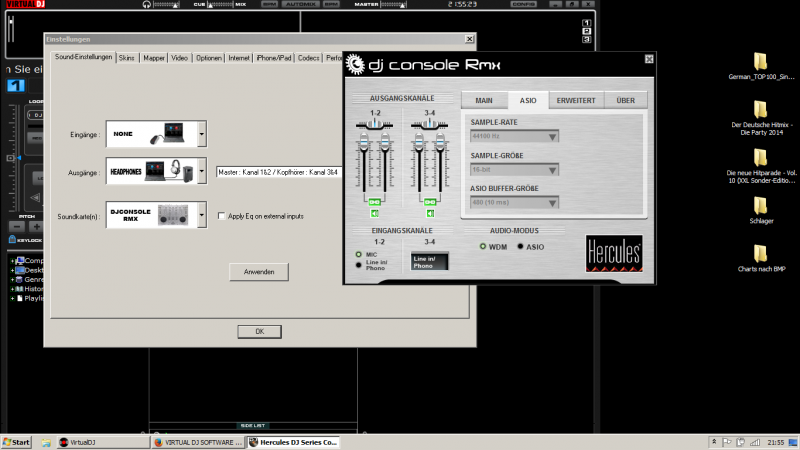Select layout 1 in VirtualDJ top right
Viewport: 800px width, 450px height.
[587, 23]
